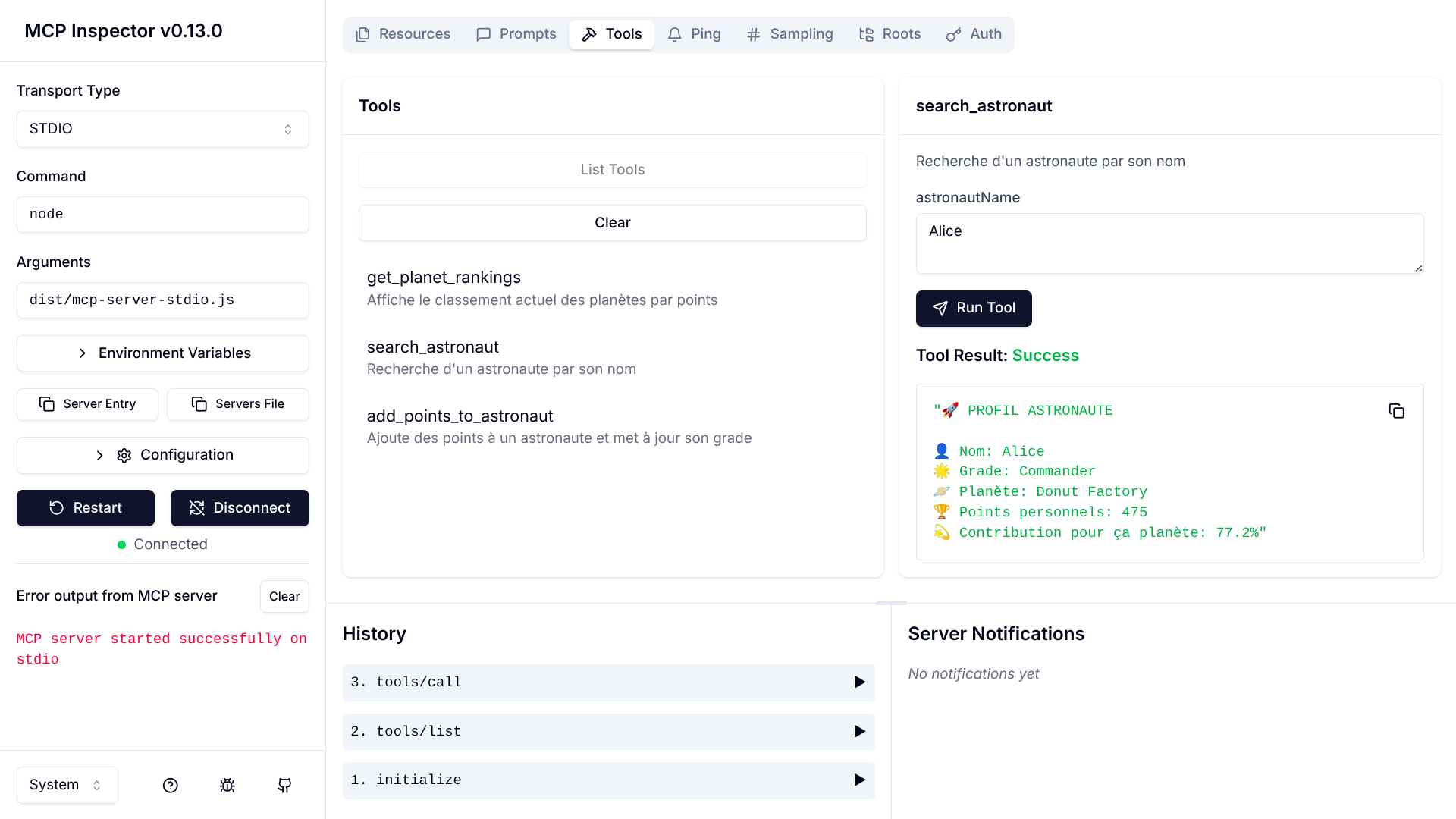The width and height of the screenshot is (1456, 819).
Task: Open the help icon in the sidebar footer
Action: coord(171,786)
